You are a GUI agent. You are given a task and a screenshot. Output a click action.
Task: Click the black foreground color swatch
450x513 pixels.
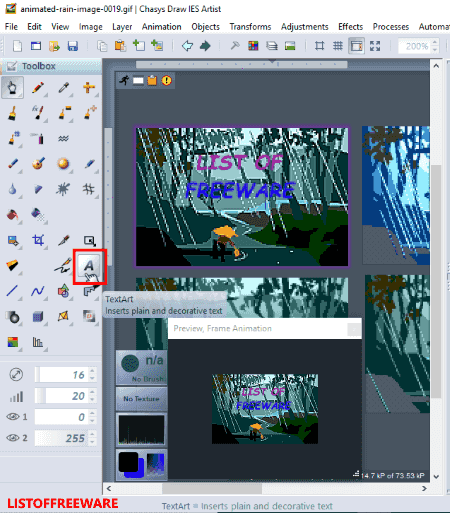pyautogui.click(x=128, y=462)
